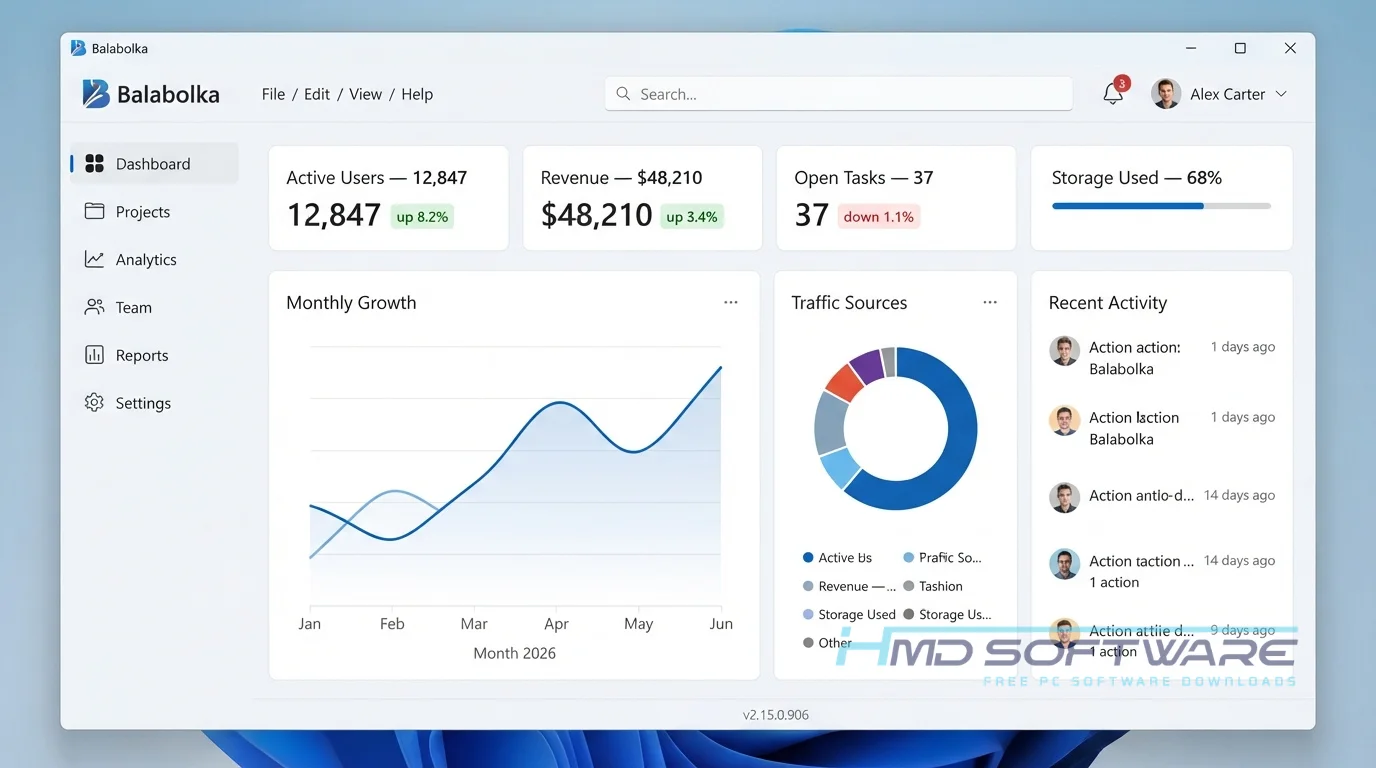The height and width of the screenshot is (768, 1376).
Task: Click the Projects folder icon
Action: tap(95, 211)
